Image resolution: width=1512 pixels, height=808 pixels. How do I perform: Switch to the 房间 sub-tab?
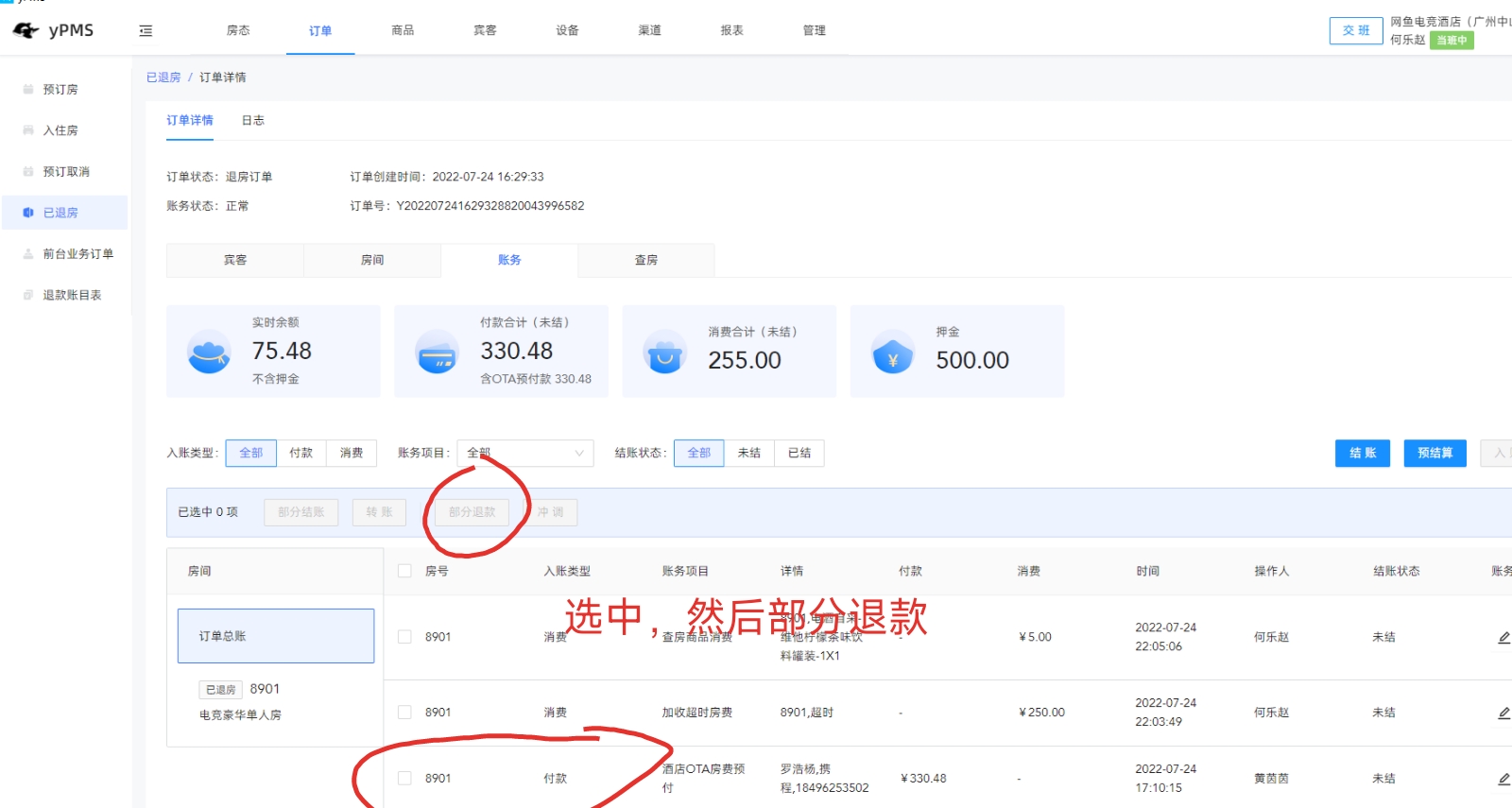pyautogui.click(x=372, y=260)
